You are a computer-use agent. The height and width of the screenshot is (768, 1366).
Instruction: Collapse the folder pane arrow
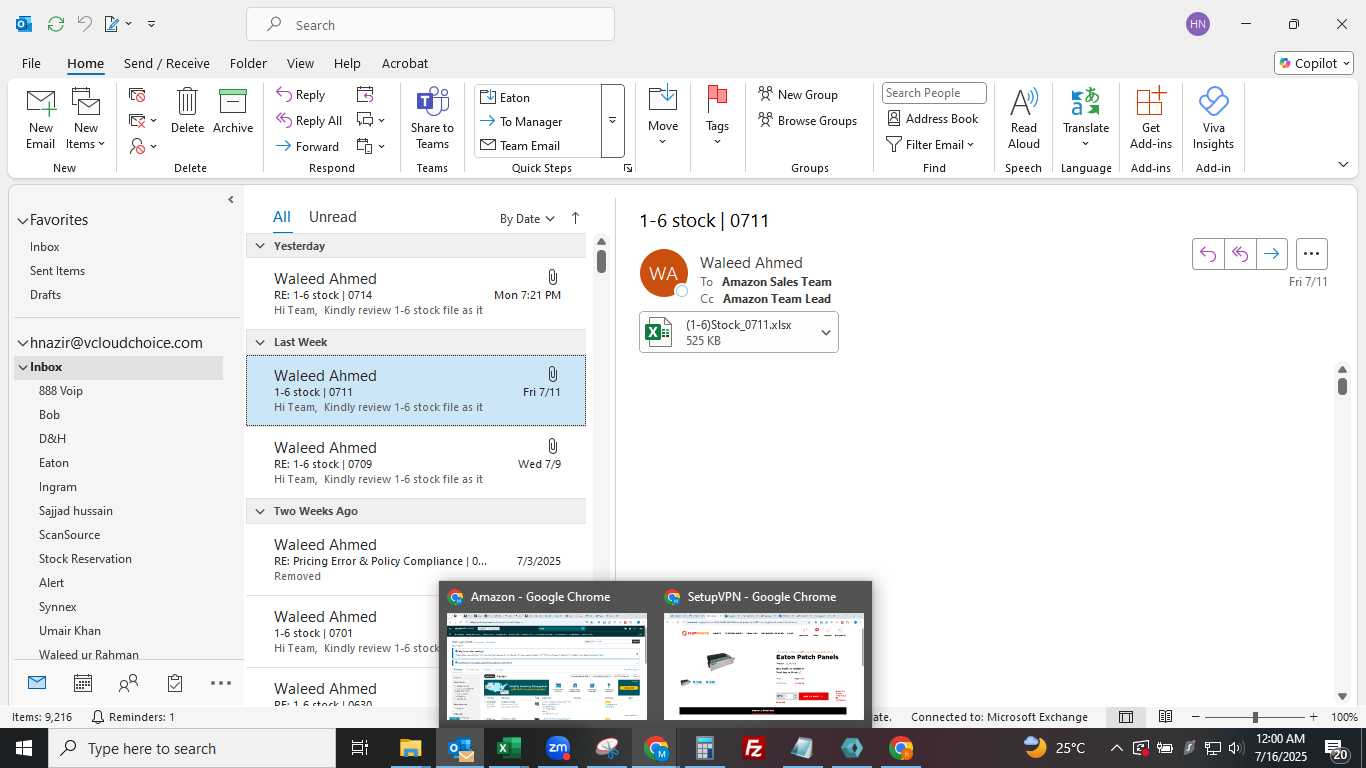pyautogui.click(x=231, y=200)
